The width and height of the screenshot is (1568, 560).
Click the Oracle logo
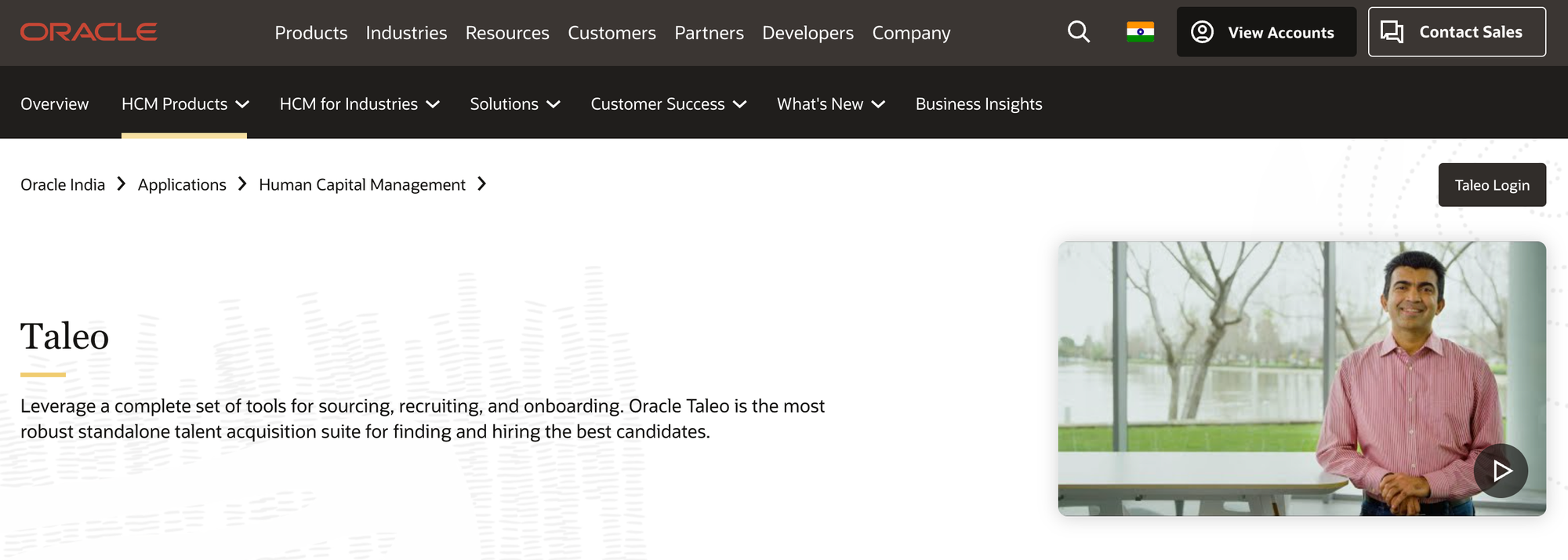(x=88, y=32)
